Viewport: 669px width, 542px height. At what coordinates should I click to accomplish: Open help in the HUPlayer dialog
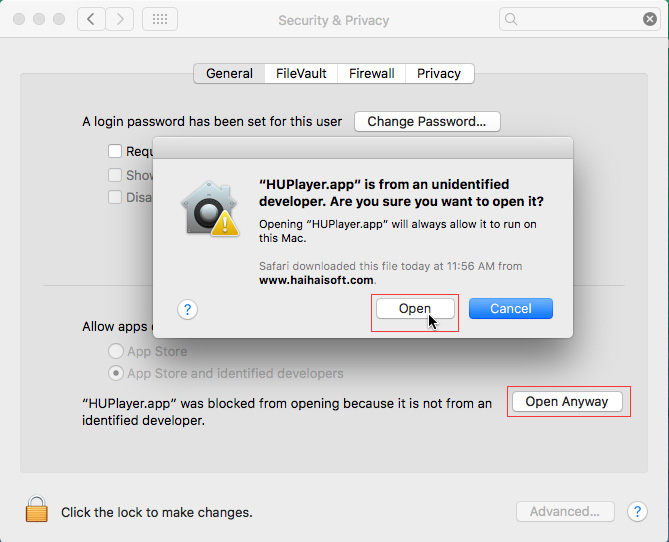(x=187, y=309)
